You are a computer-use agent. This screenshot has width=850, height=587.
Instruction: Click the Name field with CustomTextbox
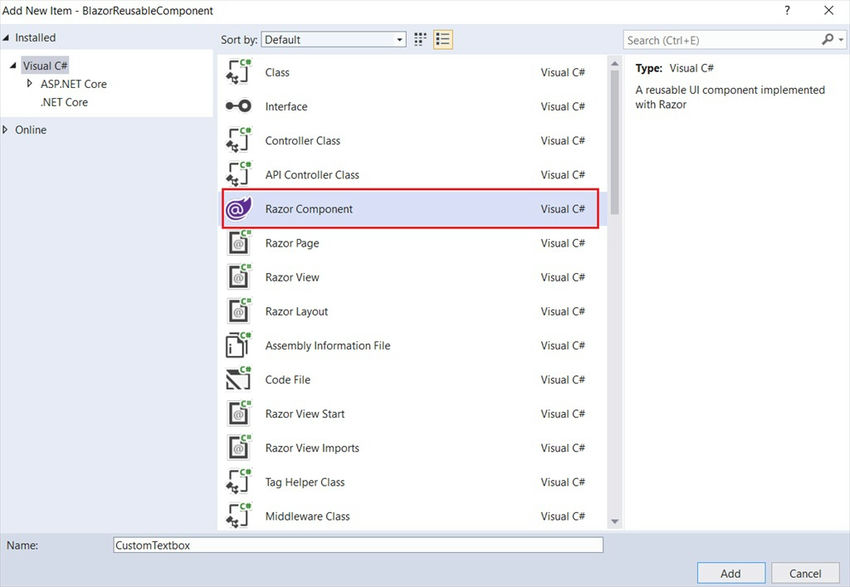tap(358, 545)
